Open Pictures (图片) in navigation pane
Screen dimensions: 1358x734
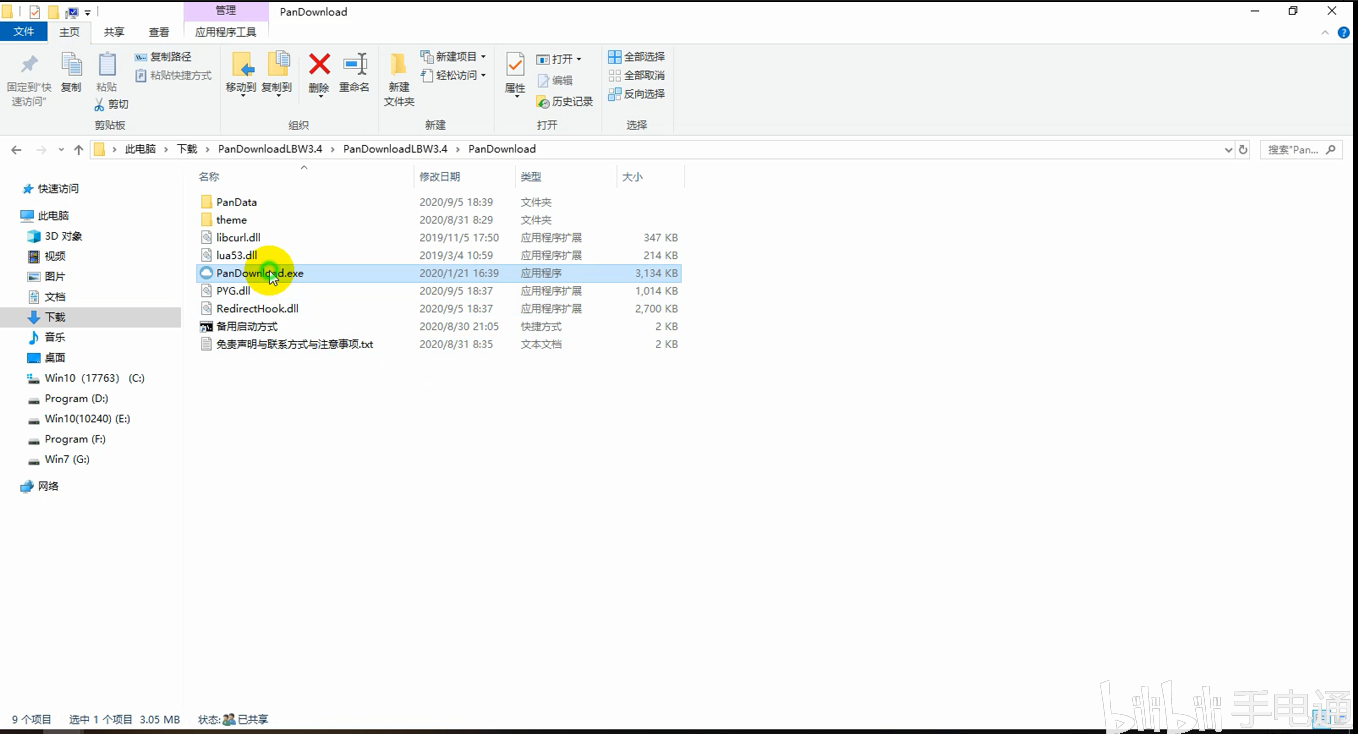(55, 276)
